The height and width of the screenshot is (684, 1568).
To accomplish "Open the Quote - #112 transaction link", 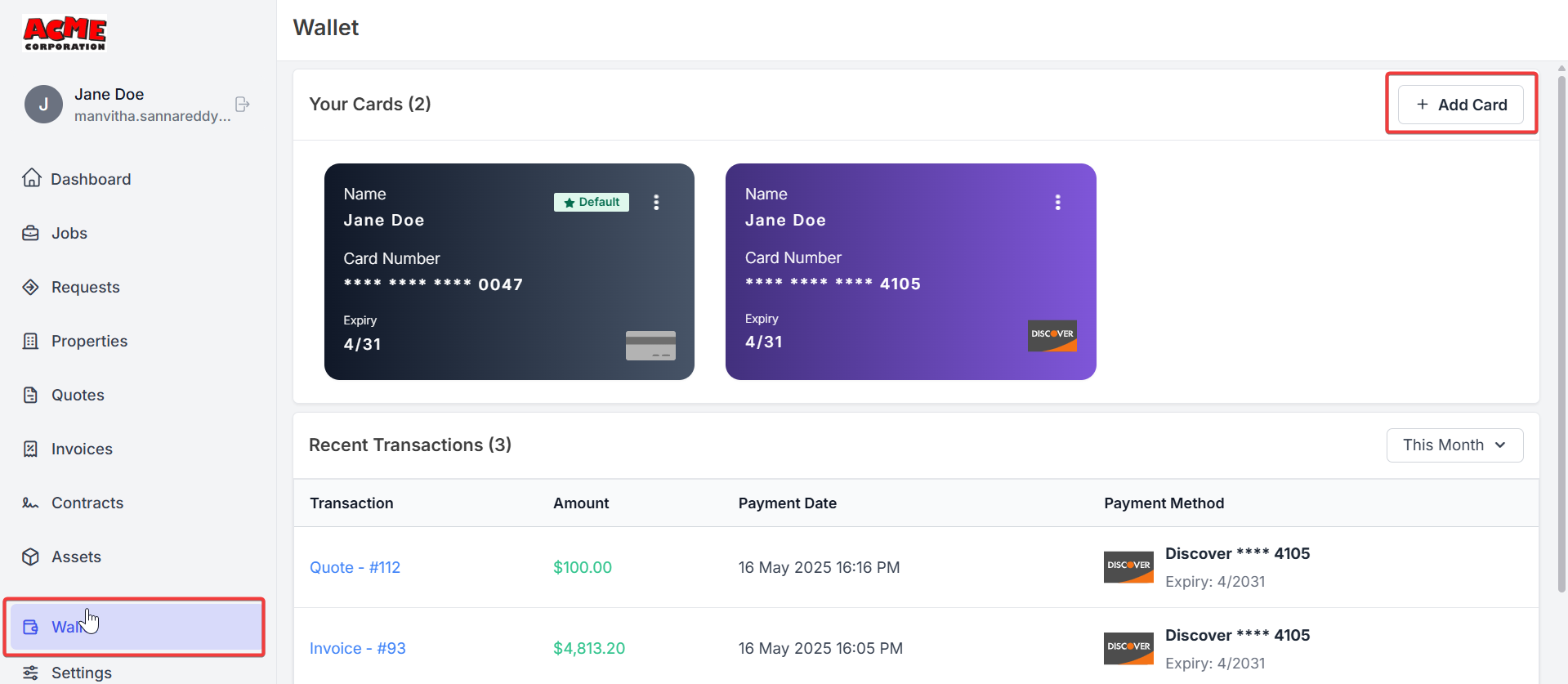I will point(355,567).
